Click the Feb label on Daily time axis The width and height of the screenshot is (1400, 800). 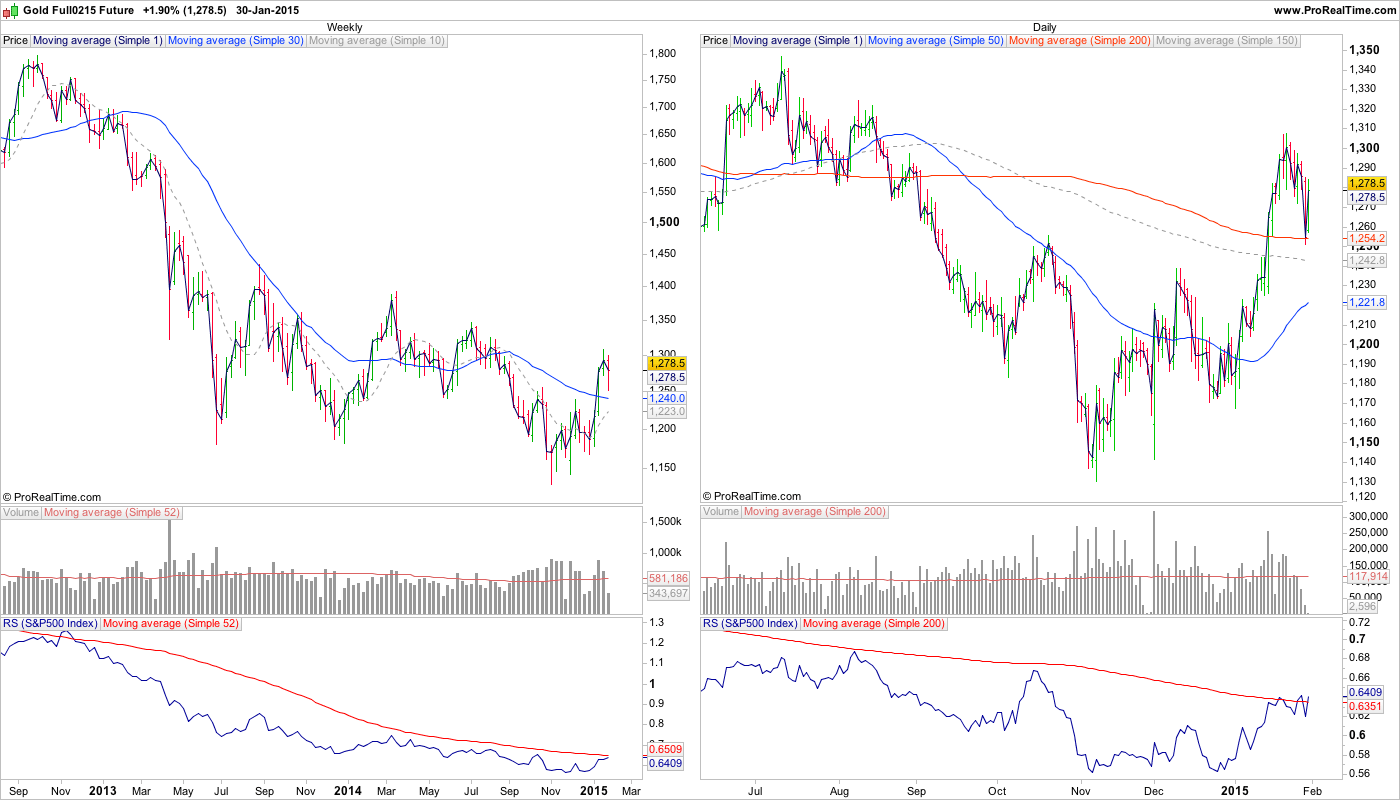(1311, 790)
